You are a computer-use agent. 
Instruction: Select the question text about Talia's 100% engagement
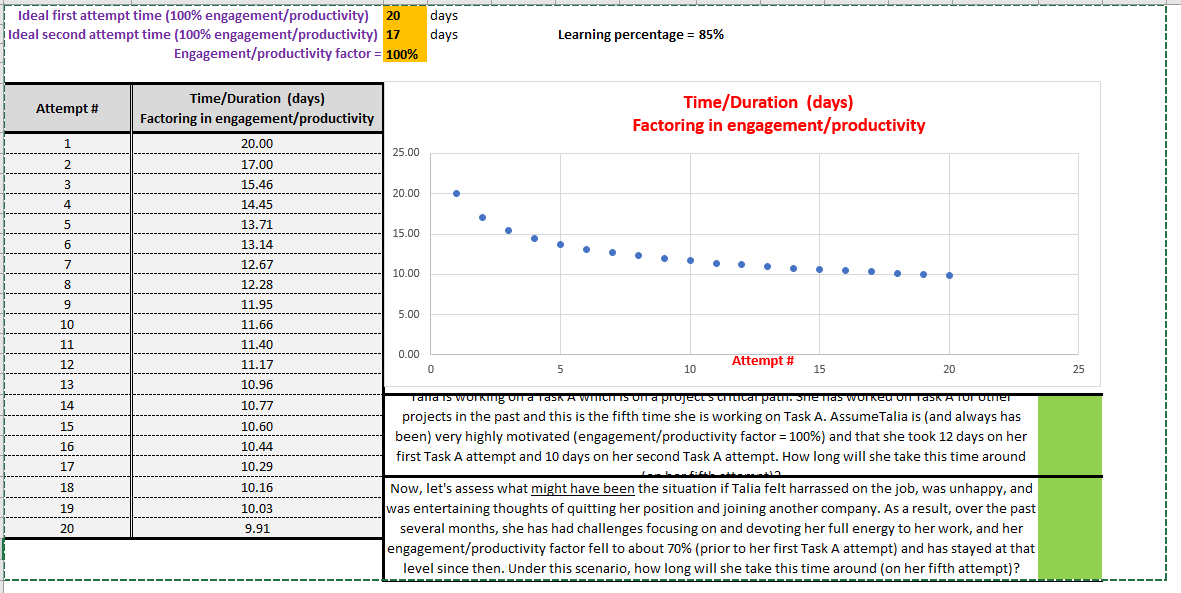tap(710, 436)
